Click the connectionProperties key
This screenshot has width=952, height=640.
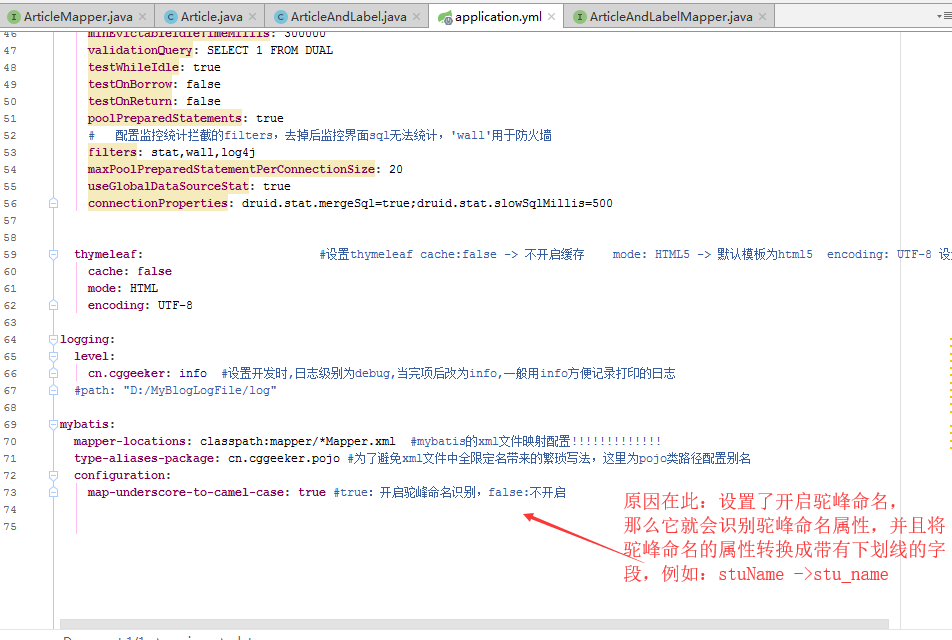tap(158, 203)
